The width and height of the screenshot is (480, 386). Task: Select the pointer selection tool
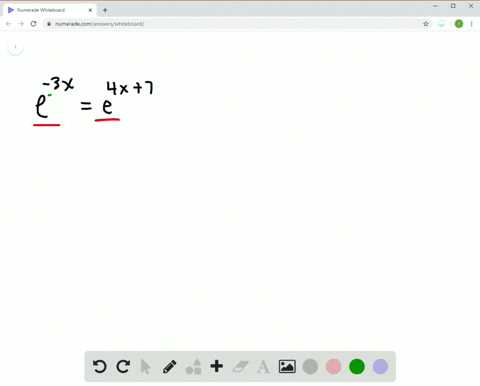tap(145, 367)
